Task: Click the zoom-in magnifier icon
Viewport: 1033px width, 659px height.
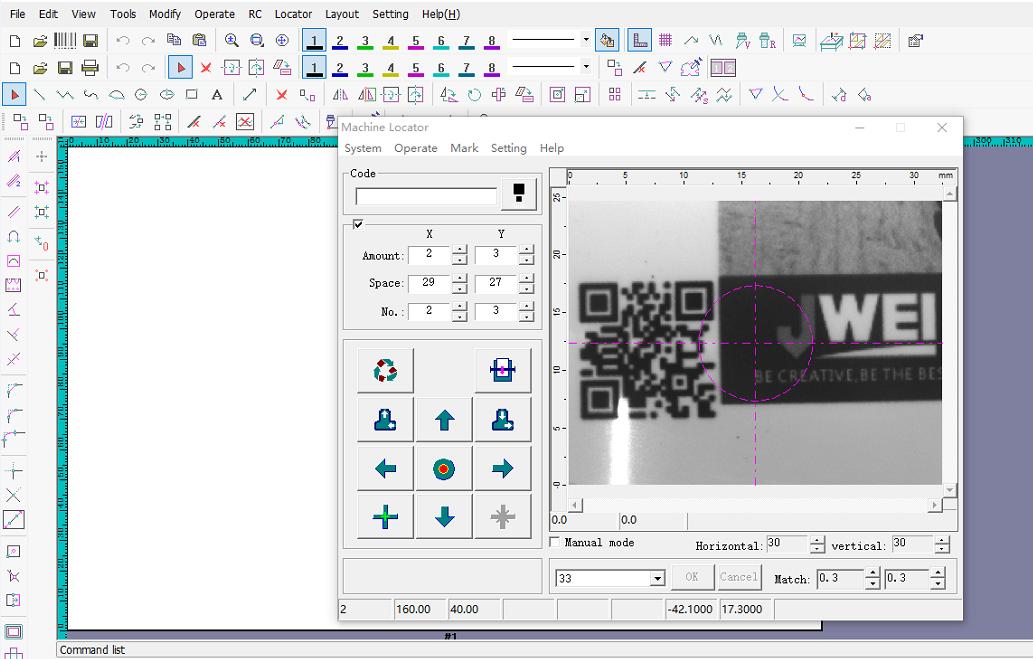Action: tap(231, 40)
